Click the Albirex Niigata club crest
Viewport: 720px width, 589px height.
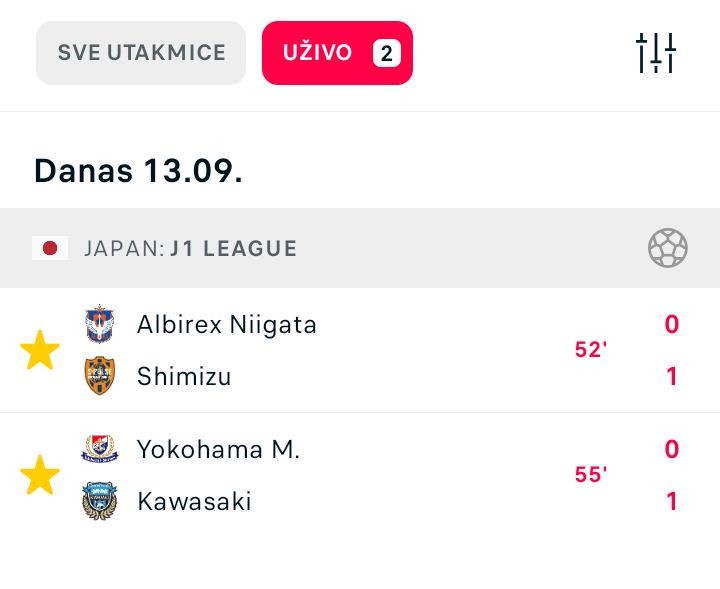tap(100, 324)
